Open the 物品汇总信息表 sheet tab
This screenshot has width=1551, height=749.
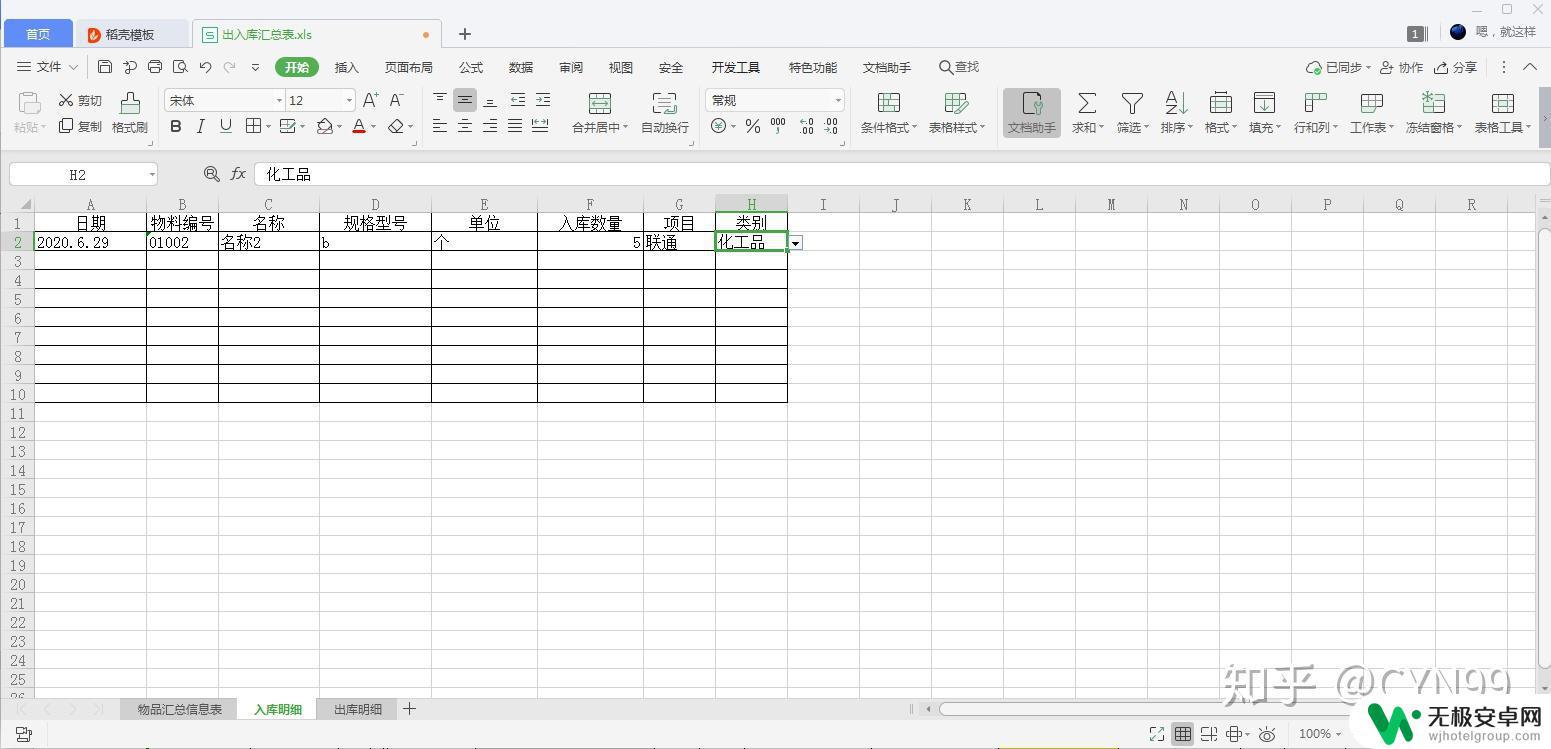(180, 709)
